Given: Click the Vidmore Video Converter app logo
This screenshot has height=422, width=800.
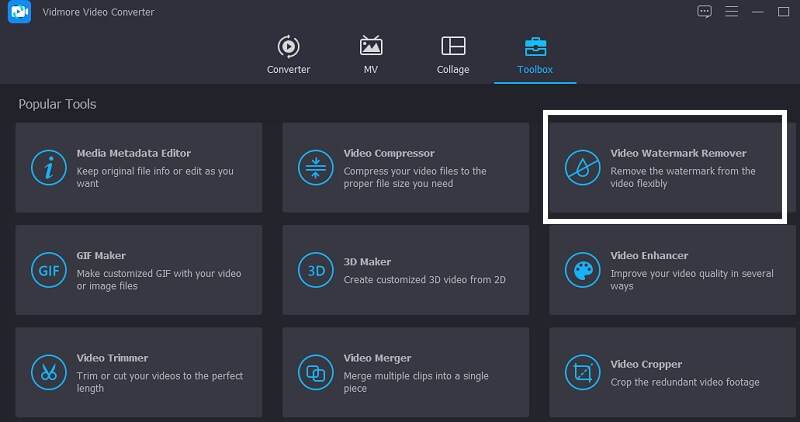Looking at the screenshot, I should tap(18, 12).
